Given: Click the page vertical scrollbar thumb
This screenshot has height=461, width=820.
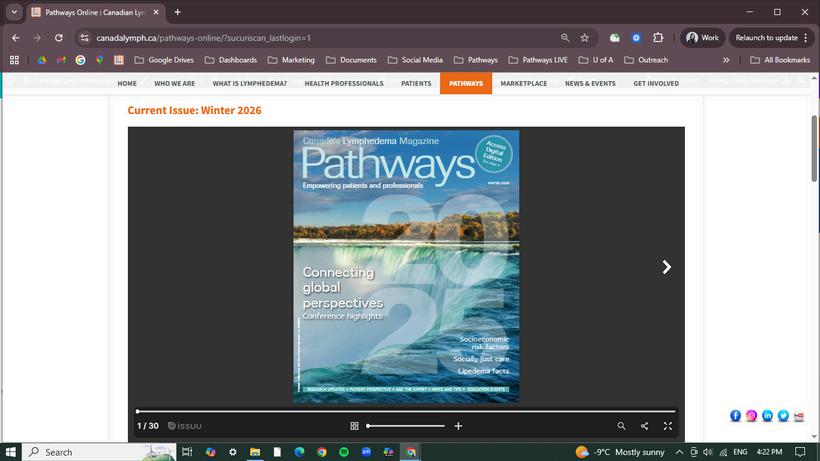Looking at the screenshot, I should (814, 149).
